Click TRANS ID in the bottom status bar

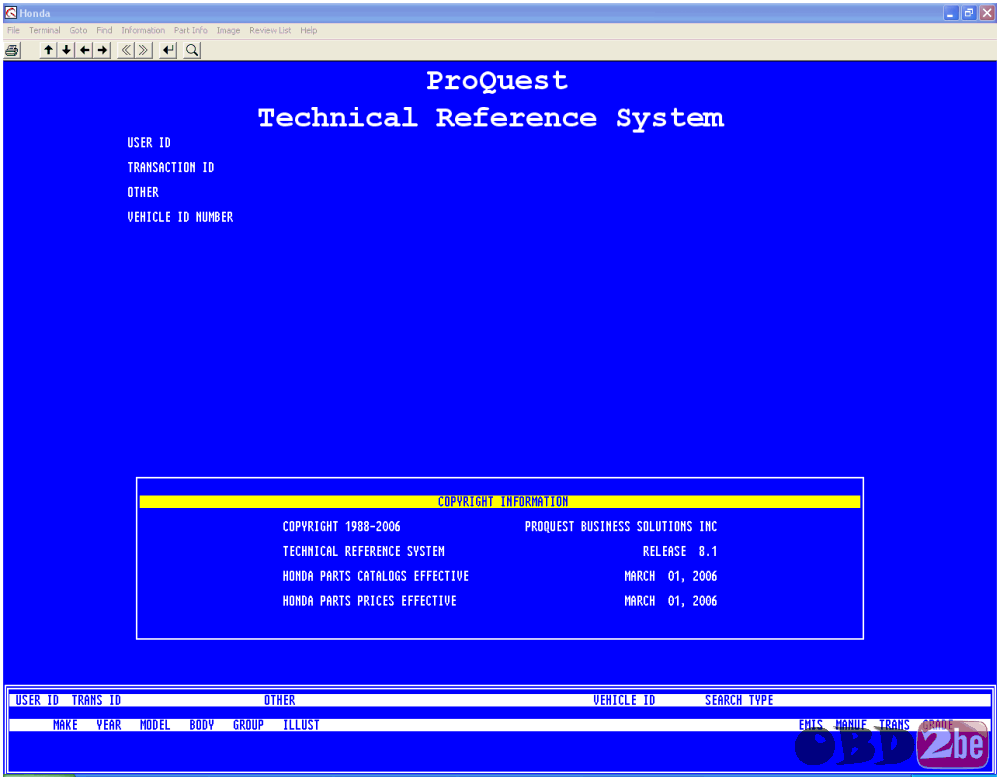coord(96,700)
